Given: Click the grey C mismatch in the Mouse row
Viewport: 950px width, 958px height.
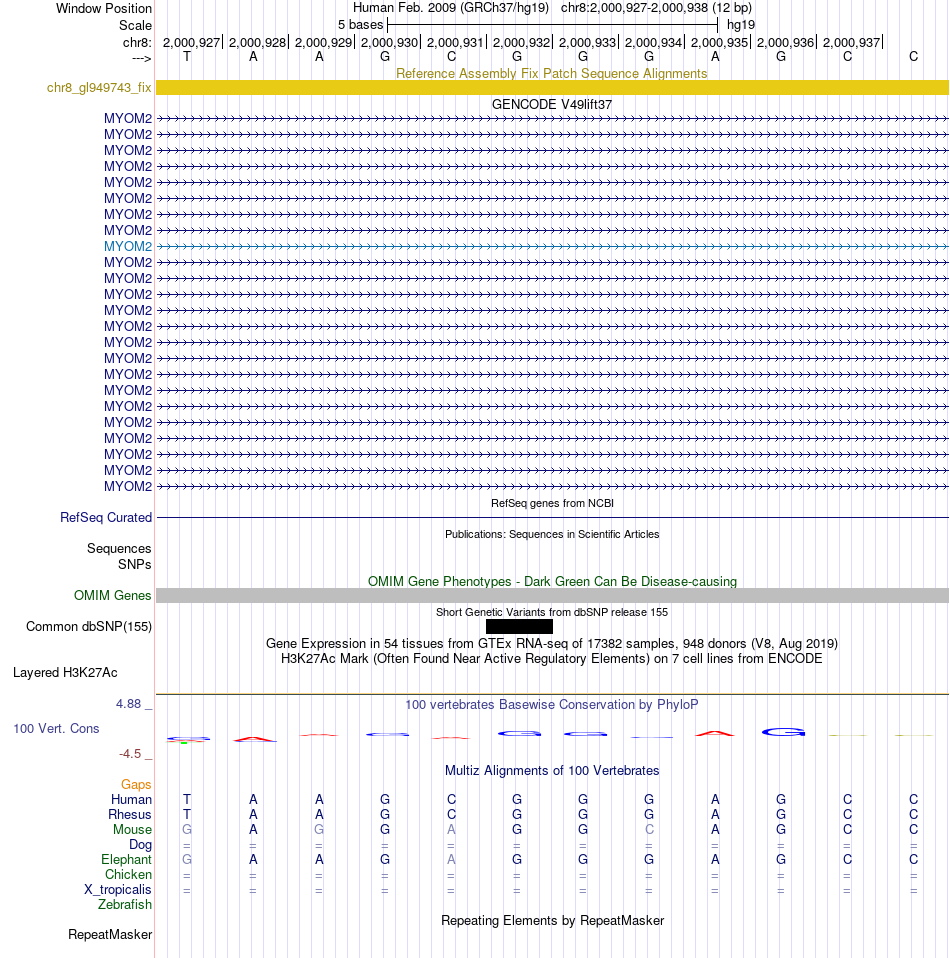Looking at the screenshot, I should point(649,830).
